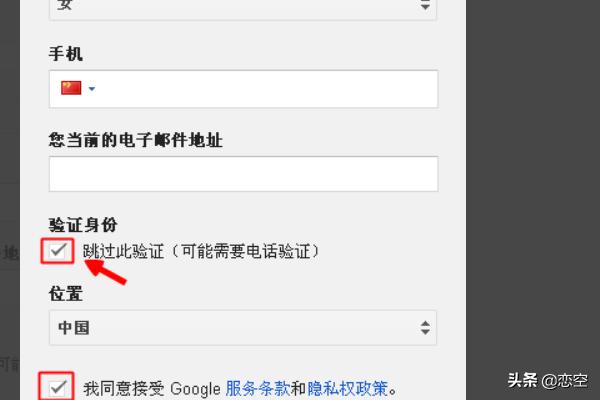Click the 您当前的电子邮件地址 label

pos(135,140)
